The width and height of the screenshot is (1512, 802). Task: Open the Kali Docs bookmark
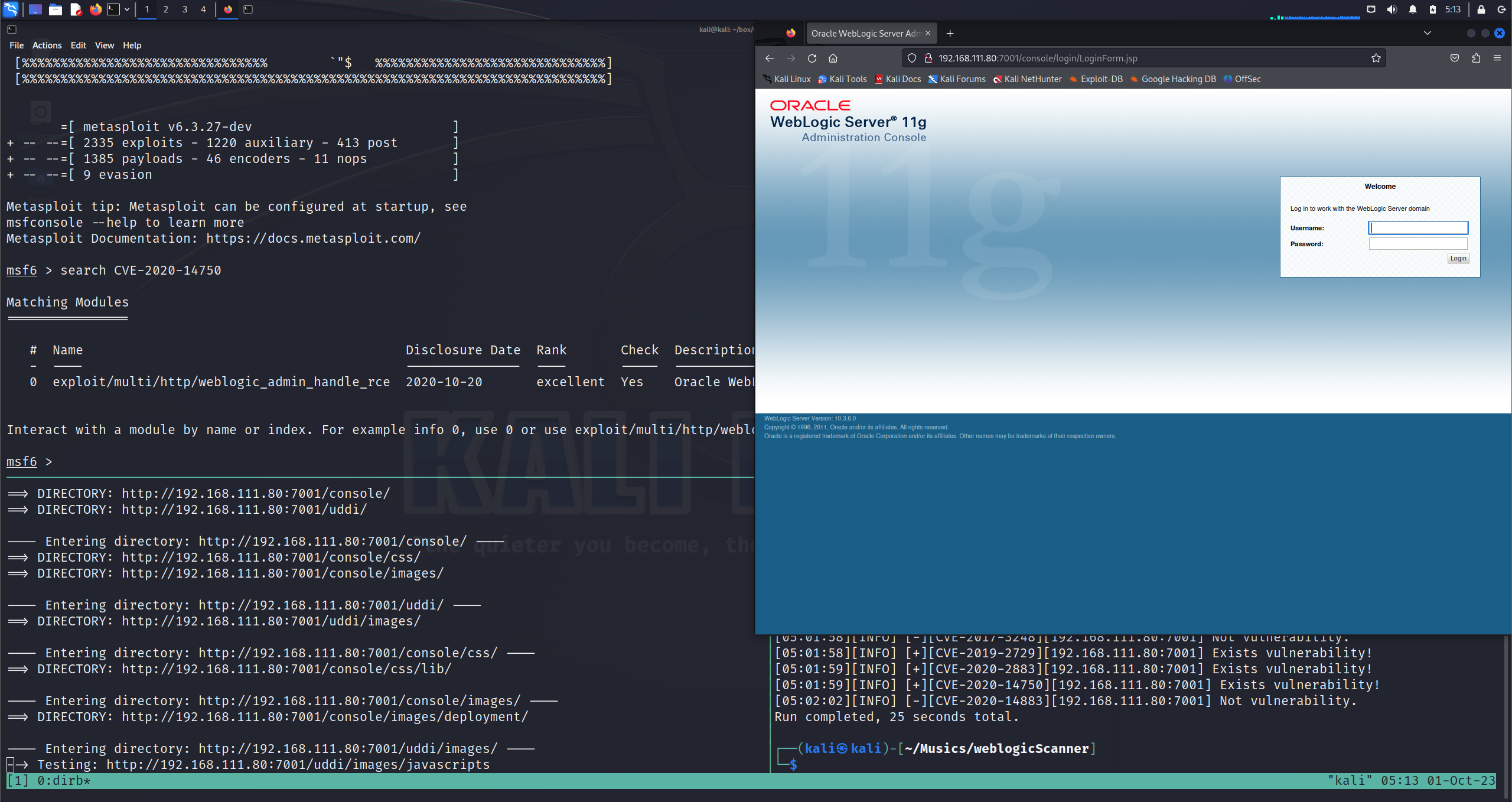pos(898,79)
